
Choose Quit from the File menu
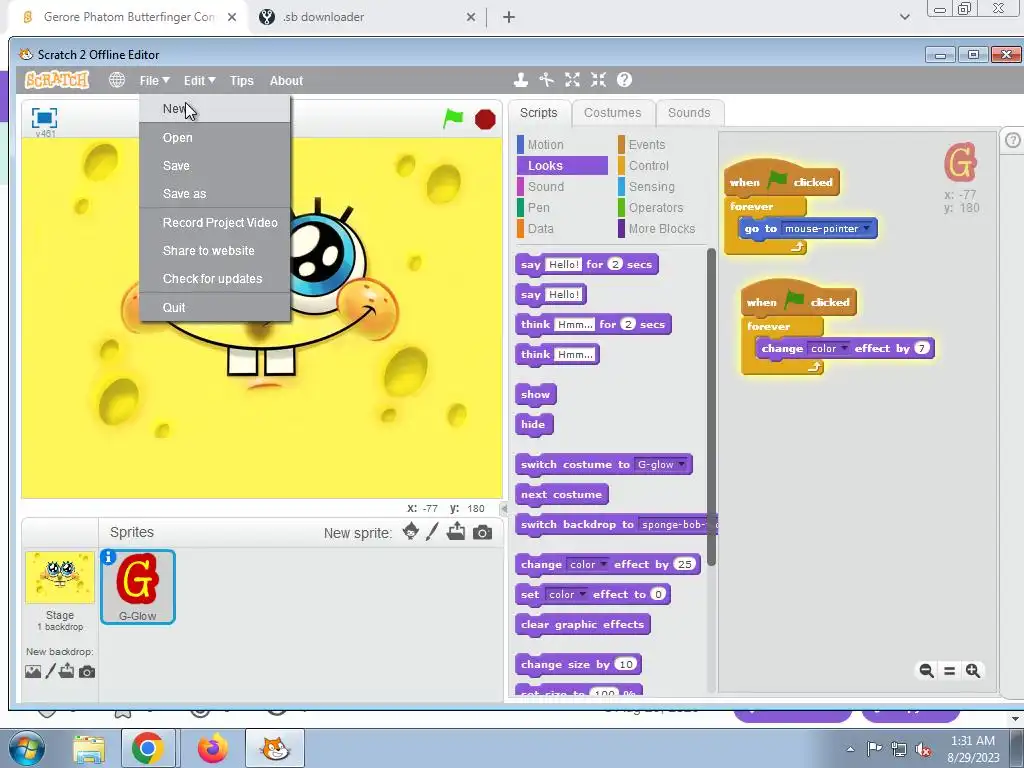point(215,308)
